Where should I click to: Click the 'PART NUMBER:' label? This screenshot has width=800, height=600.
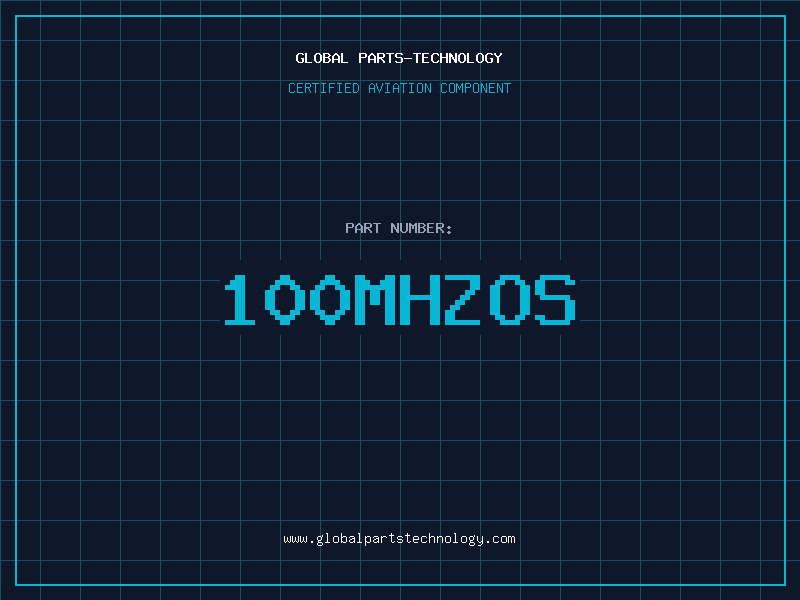pyautogui.click(x=399, y=228)
